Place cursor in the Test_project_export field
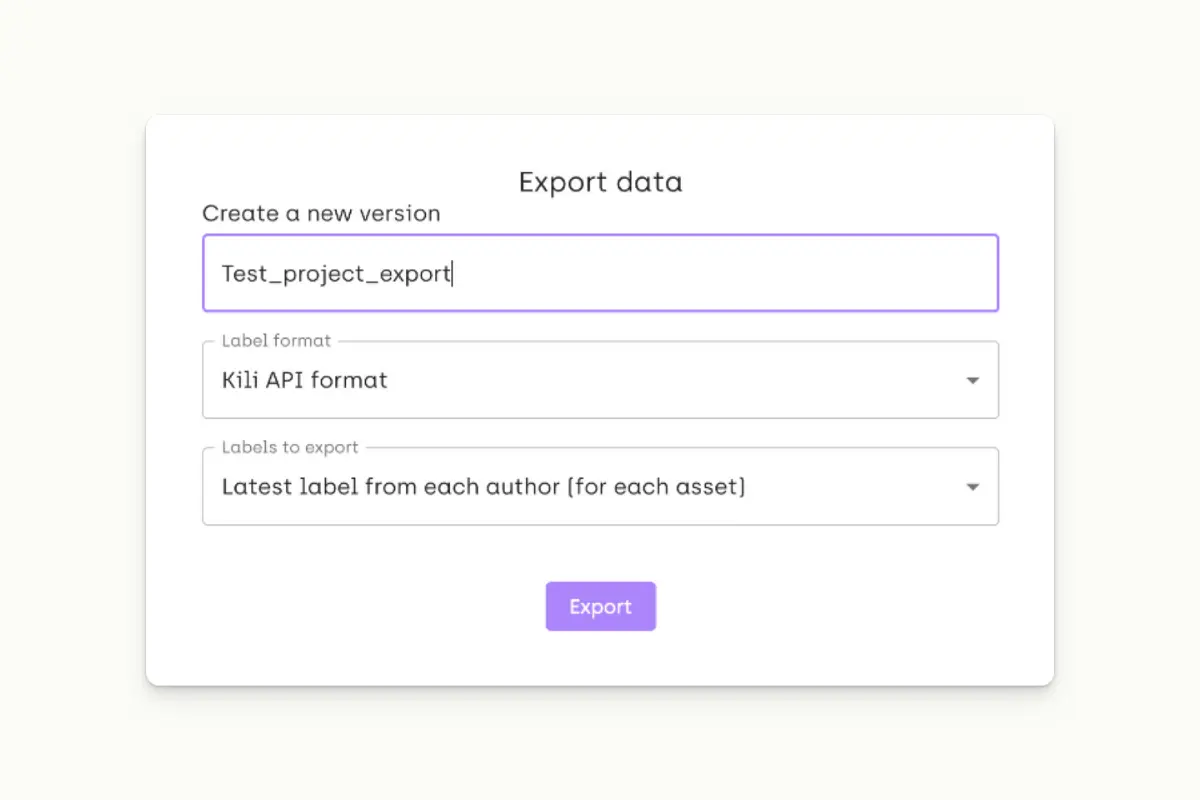This screenshot has width=1200, height=800. coord(600,272)
